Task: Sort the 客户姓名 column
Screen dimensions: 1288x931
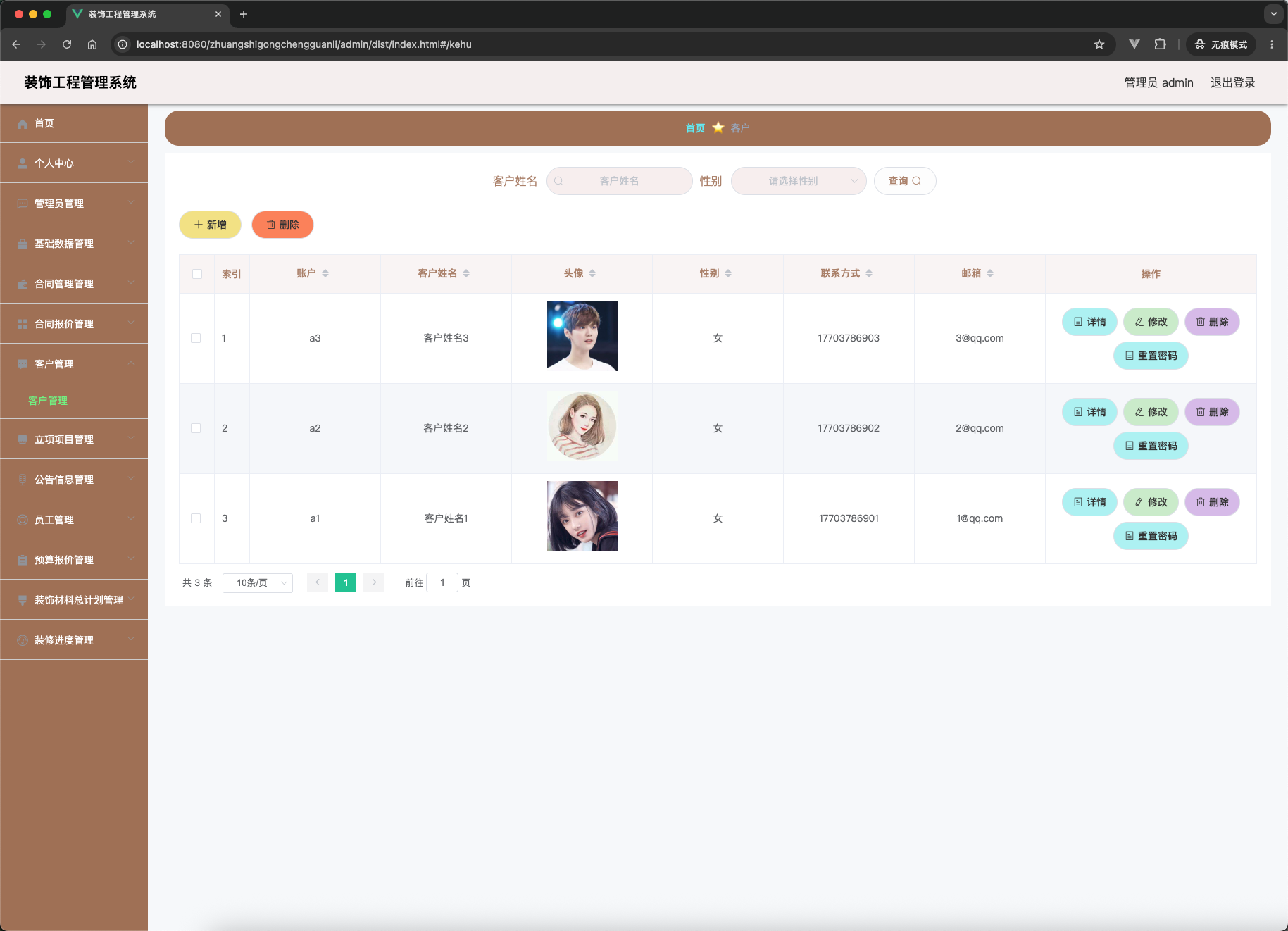Action: coord(466,273)
